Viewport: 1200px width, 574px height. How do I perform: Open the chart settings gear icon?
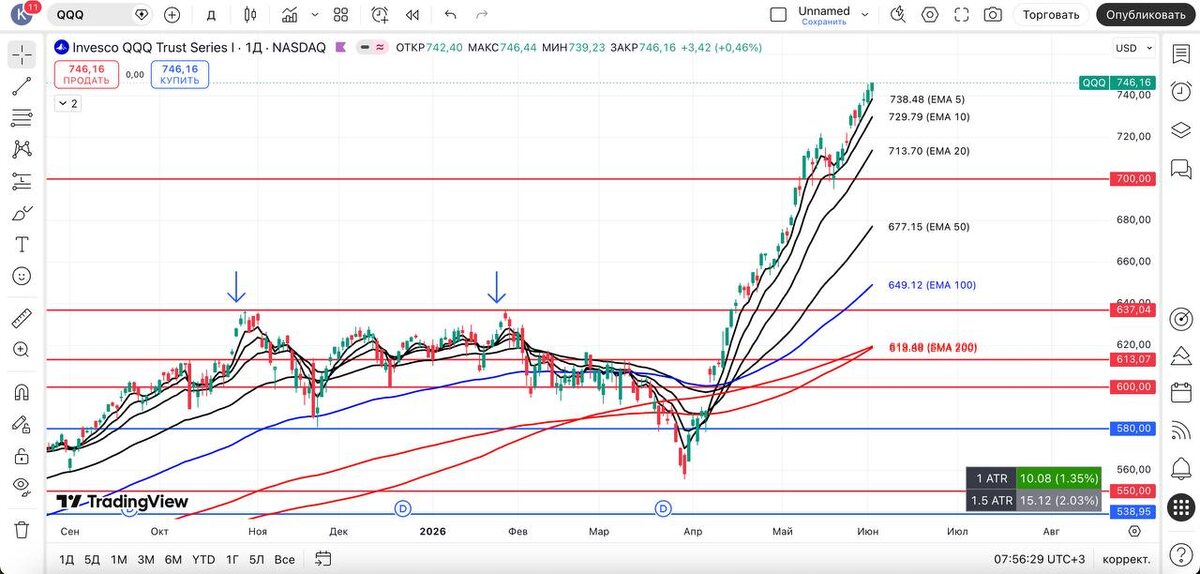(x=930, y=15)
